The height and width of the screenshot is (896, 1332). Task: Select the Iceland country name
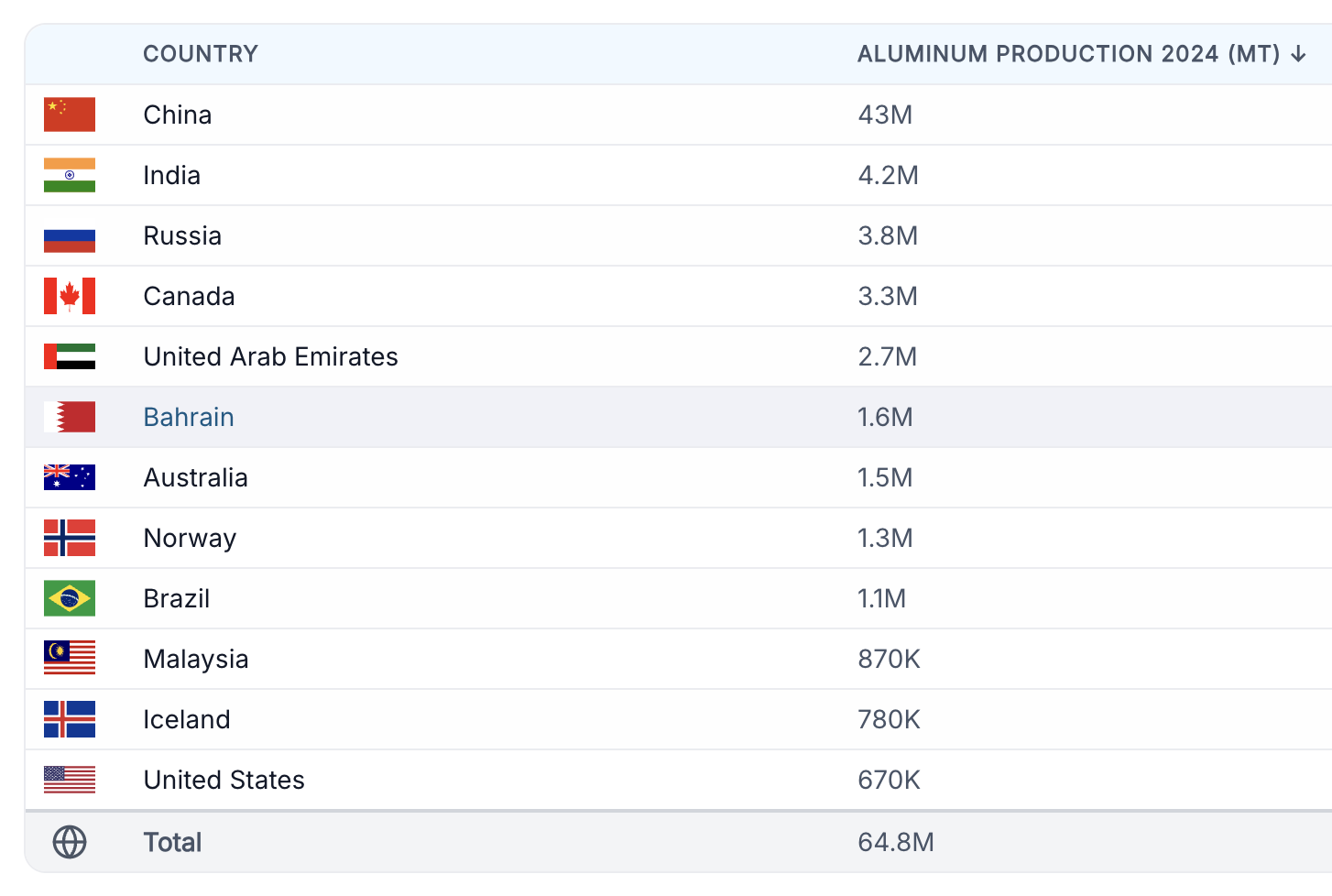pos(187,719)
